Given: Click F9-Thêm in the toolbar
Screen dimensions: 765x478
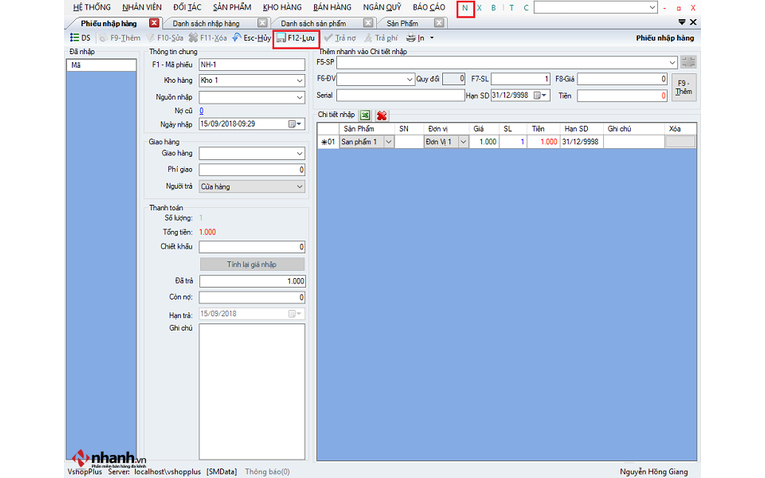Looking at the screenshot, I should coord(120,38).
